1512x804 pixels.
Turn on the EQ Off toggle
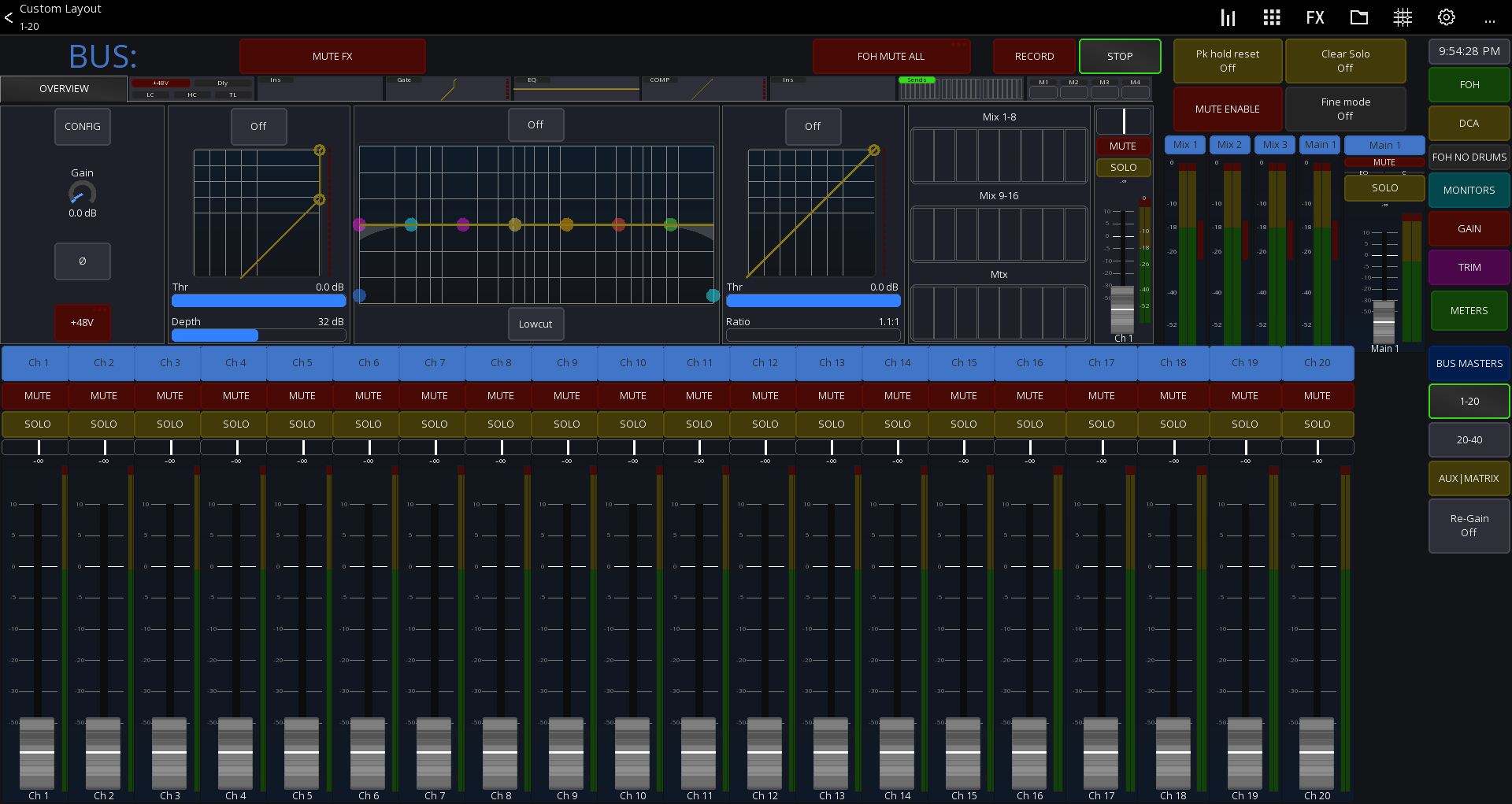click(x=535, y=124)
